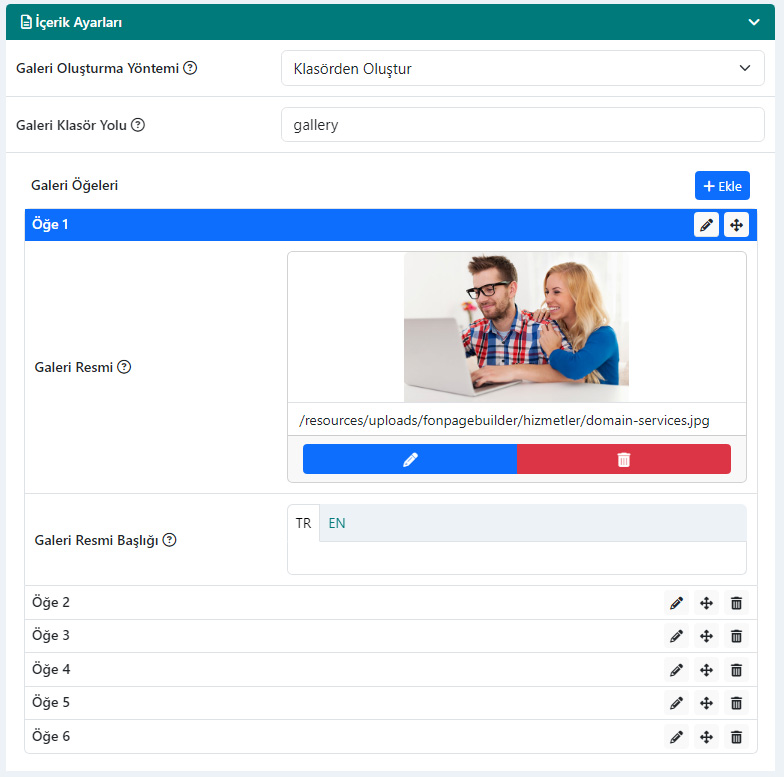Click the trash icon for Öğe 2
The image size is (784, 777).
pyautogui.click(x=736, y=603)
